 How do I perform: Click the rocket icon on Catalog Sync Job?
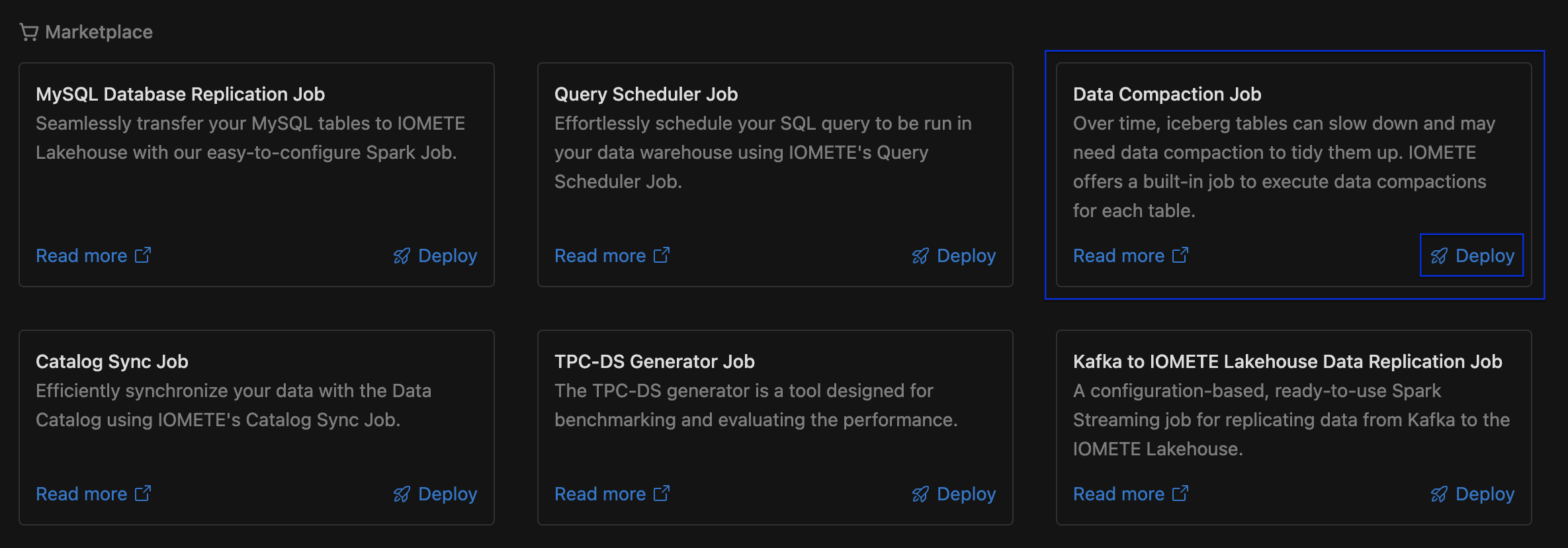click(402, 494)
